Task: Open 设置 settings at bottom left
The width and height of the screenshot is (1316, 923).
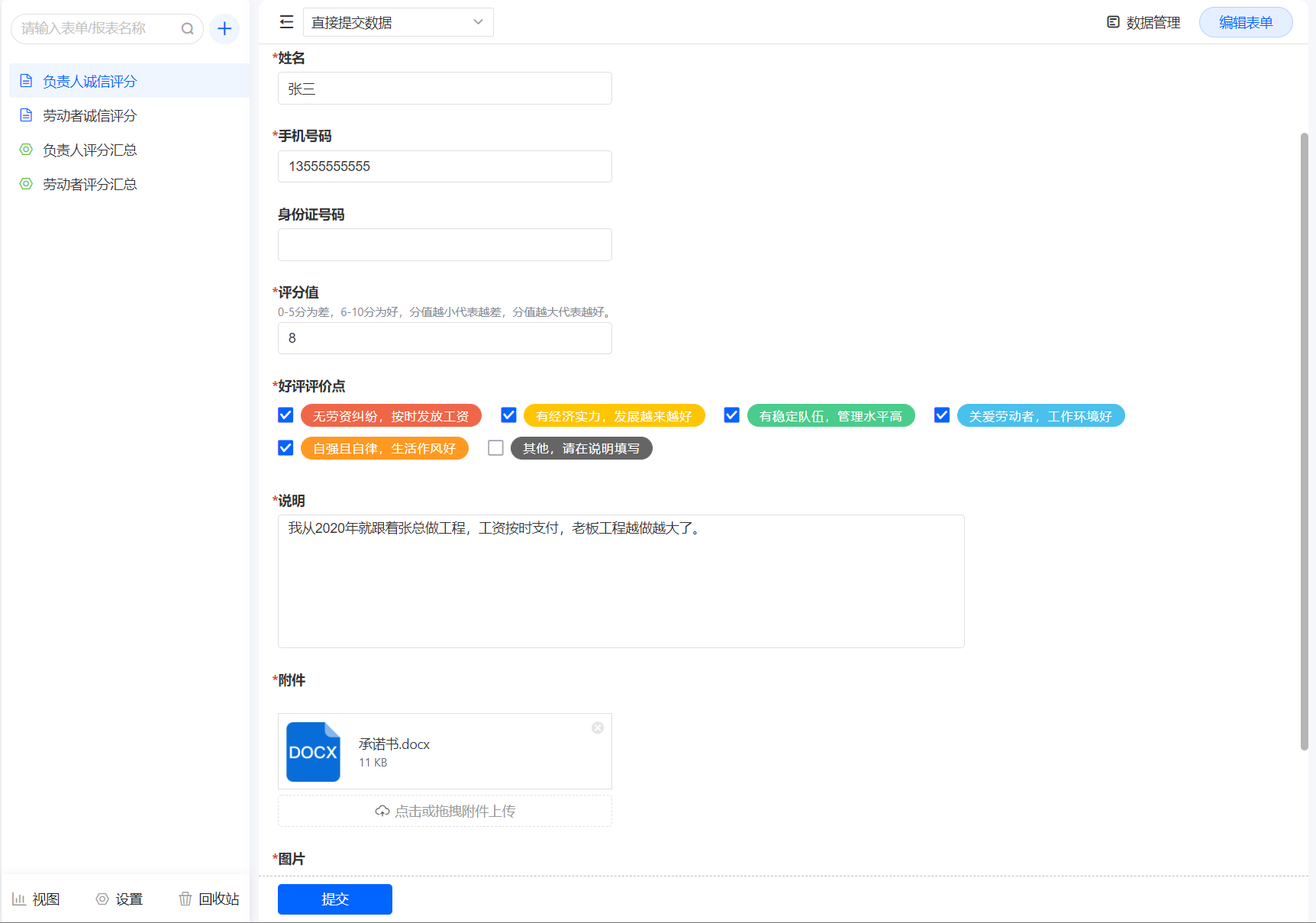Action: (119, 899)
